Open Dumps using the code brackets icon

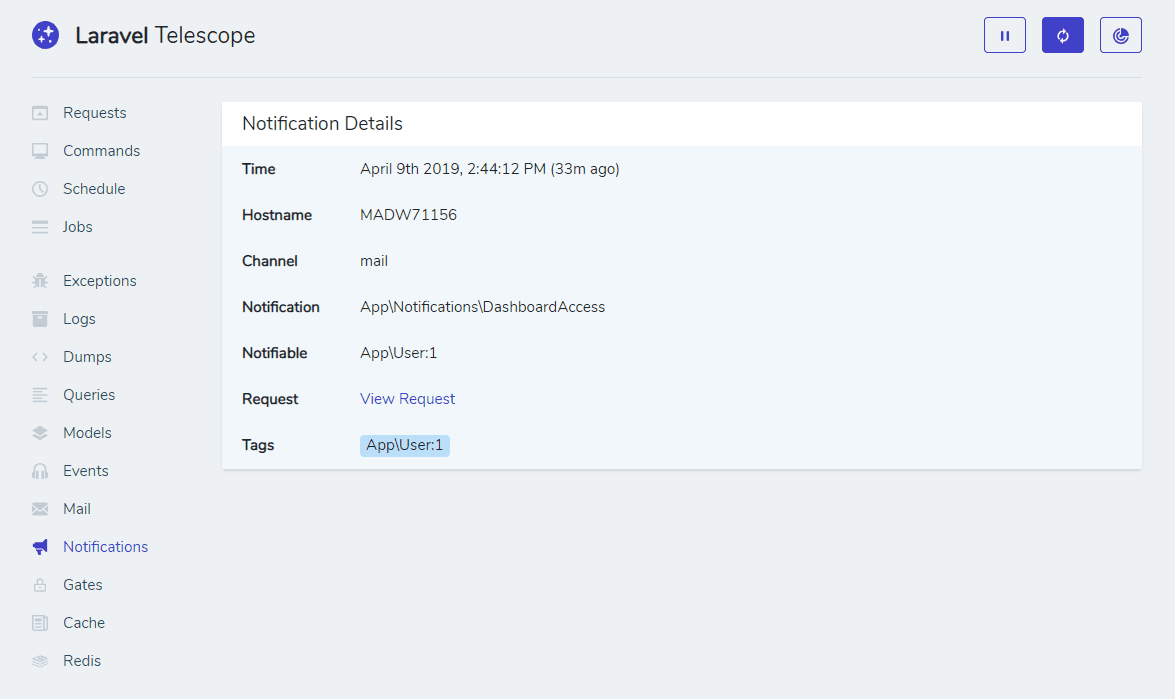coord(40,356)
